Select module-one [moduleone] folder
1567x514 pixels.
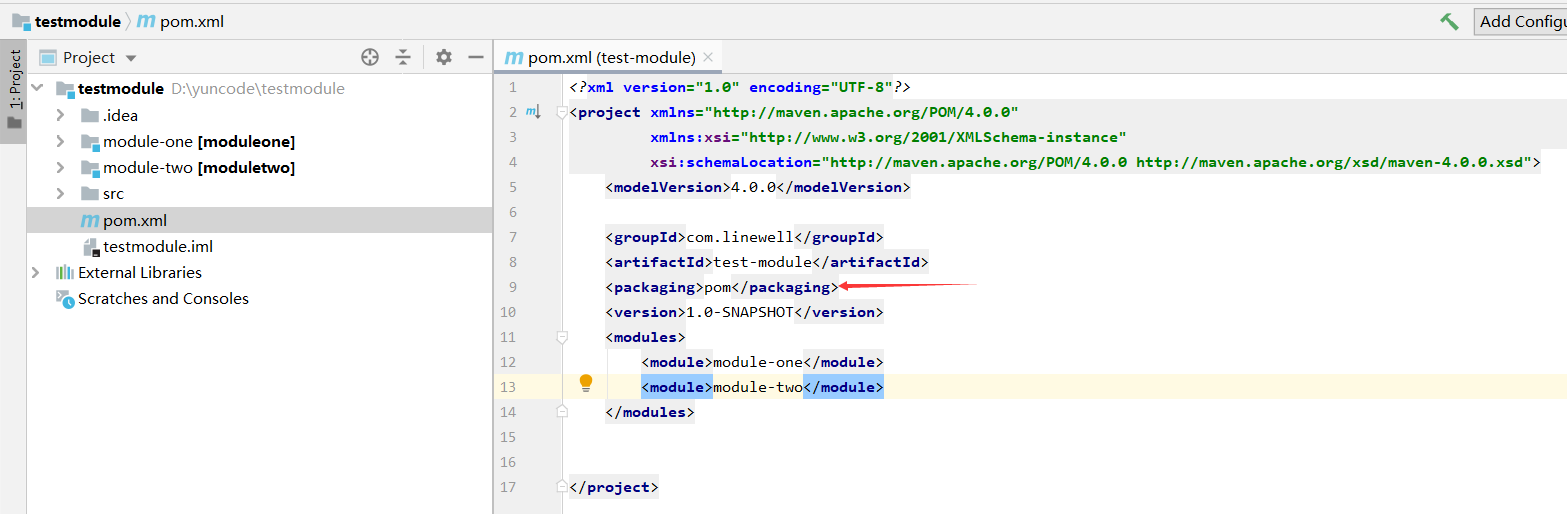pos(199,141)
